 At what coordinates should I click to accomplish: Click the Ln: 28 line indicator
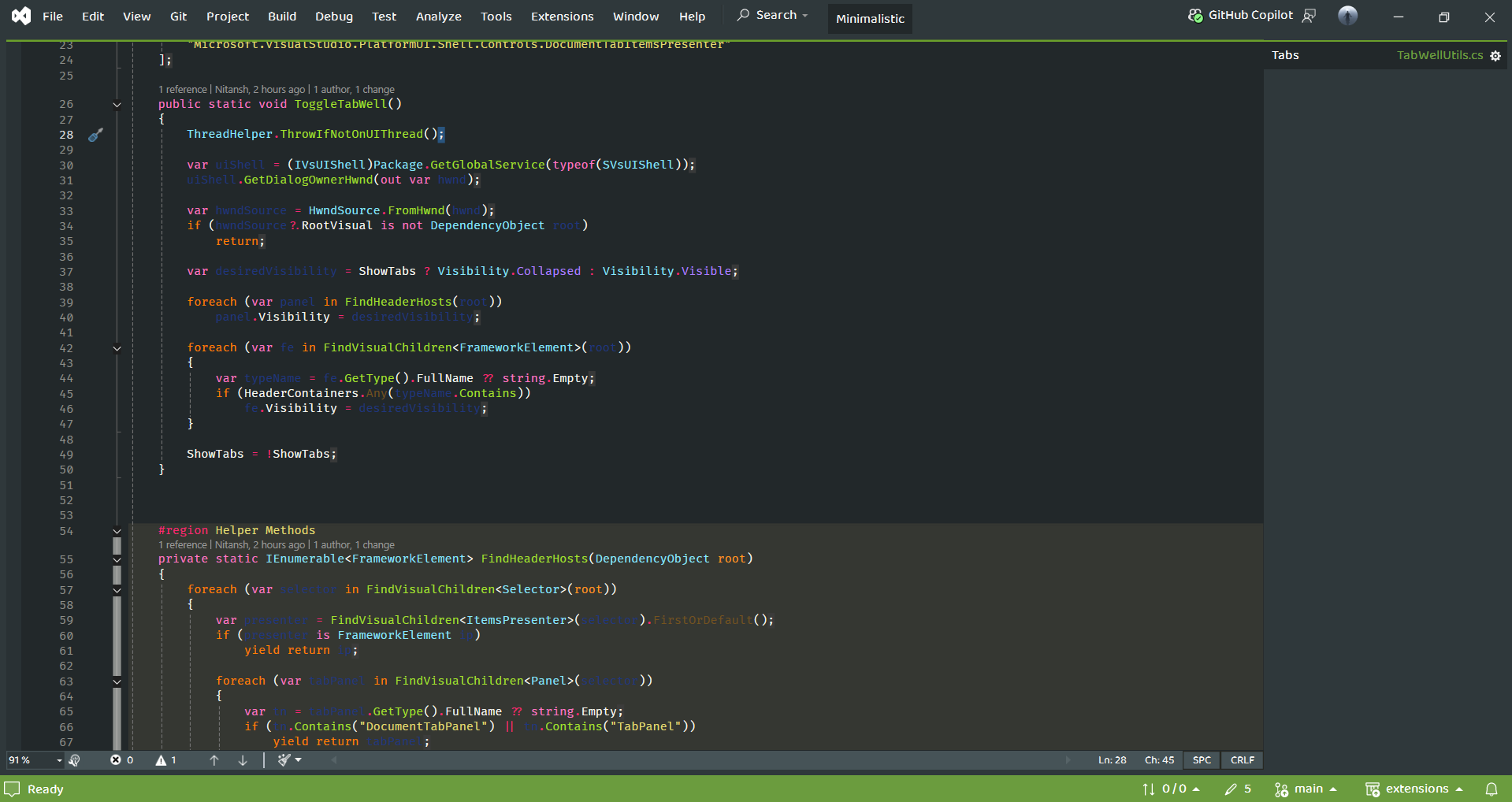click(x=1112, y=760)
